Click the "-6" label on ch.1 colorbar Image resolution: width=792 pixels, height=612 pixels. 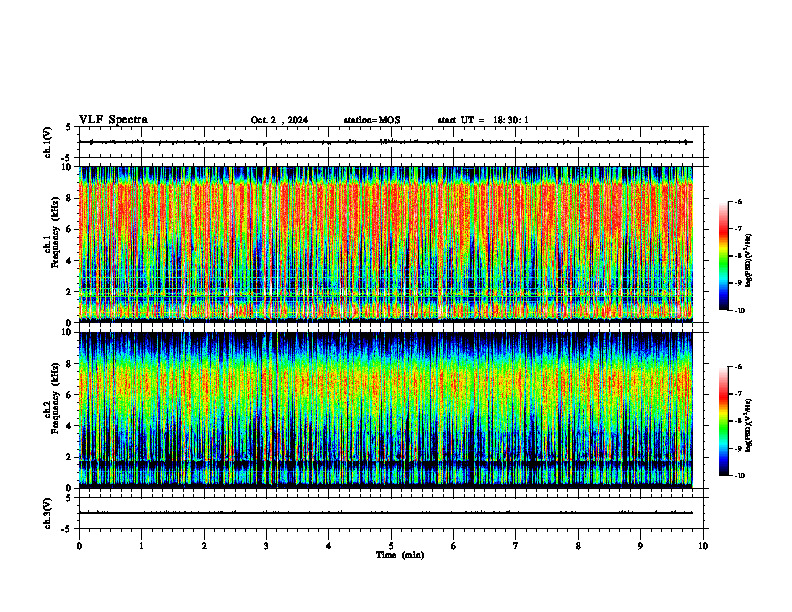click(738, 202)
